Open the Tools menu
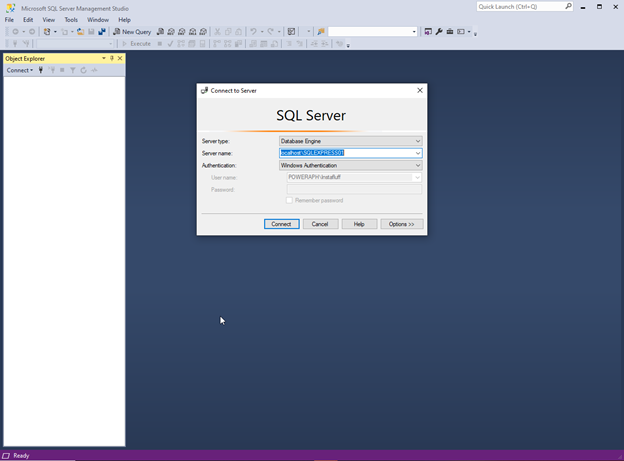Screen dimensions: 624x461 (x=71, y=20)
